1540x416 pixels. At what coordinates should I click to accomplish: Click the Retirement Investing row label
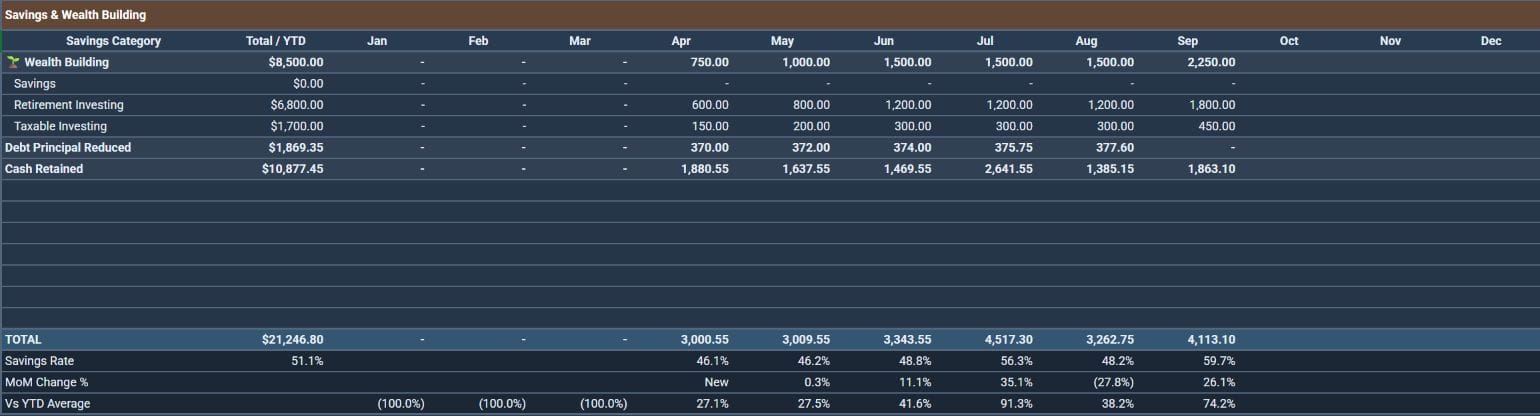(69, 105)
